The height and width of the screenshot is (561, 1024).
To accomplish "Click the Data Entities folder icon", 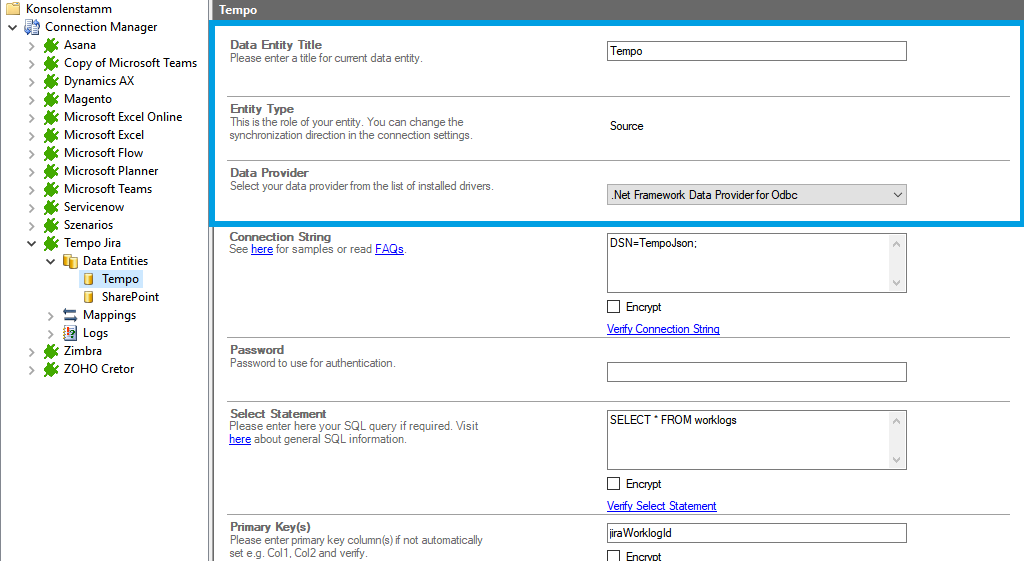I will [70, 261].
